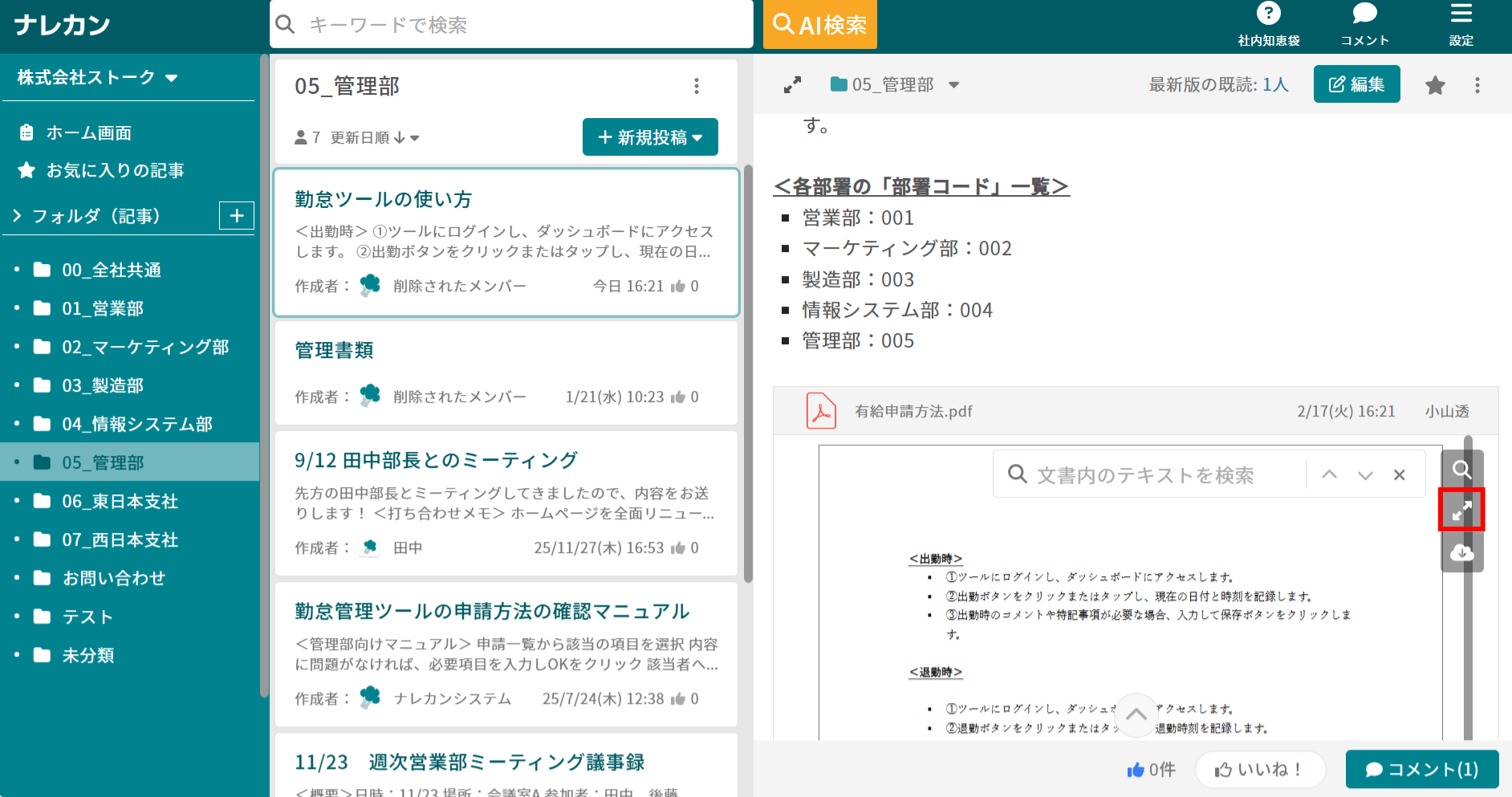
Task: Toggle the favorite star on the article
Action: 1435,84
